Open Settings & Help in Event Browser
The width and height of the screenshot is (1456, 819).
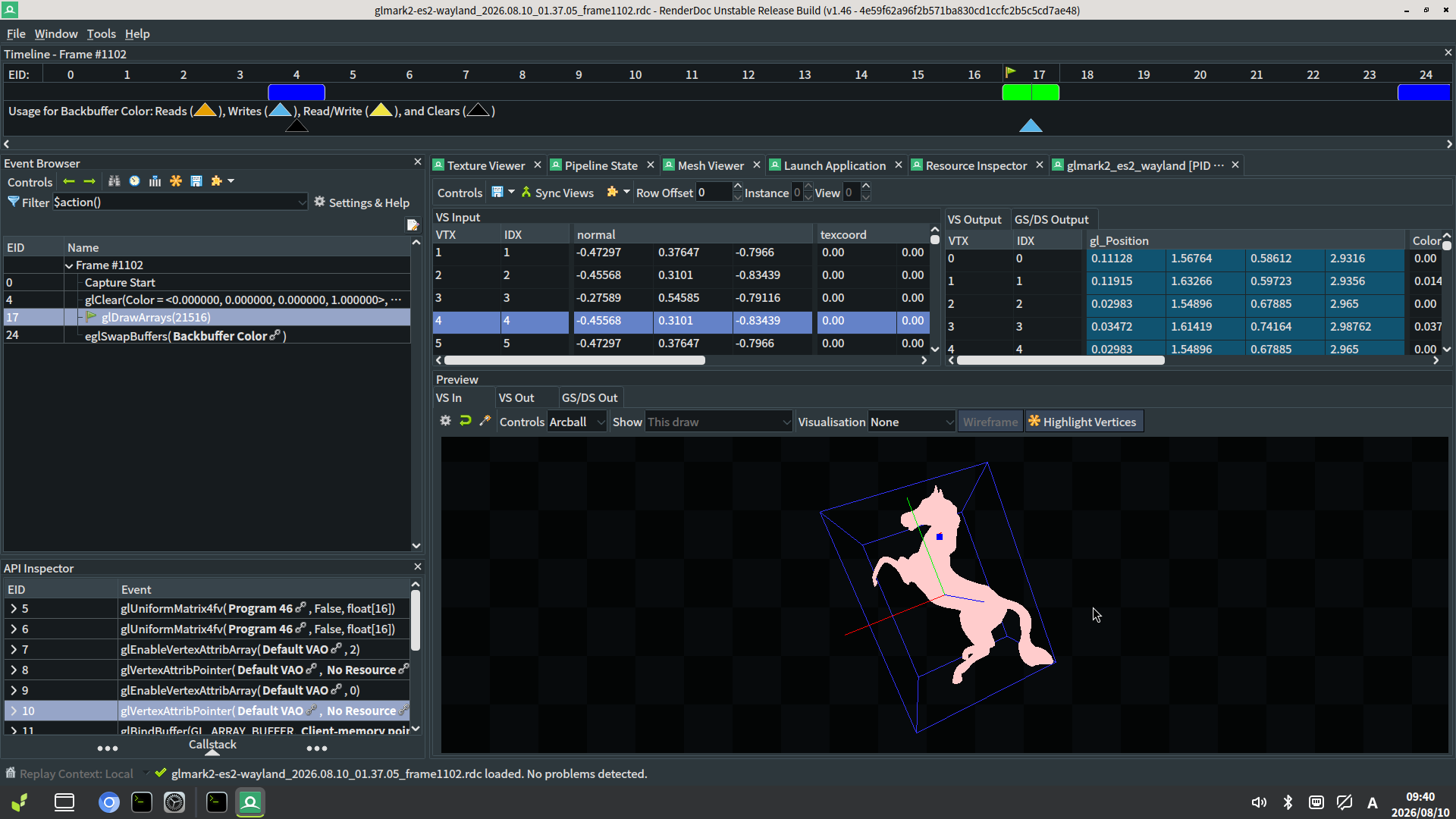point(362,202)
